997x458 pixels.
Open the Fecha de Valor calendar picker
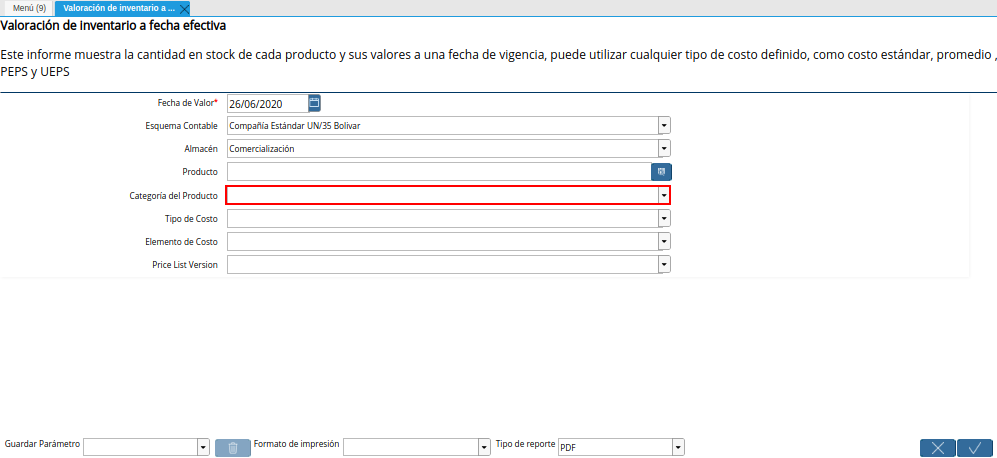click(314, 103)
